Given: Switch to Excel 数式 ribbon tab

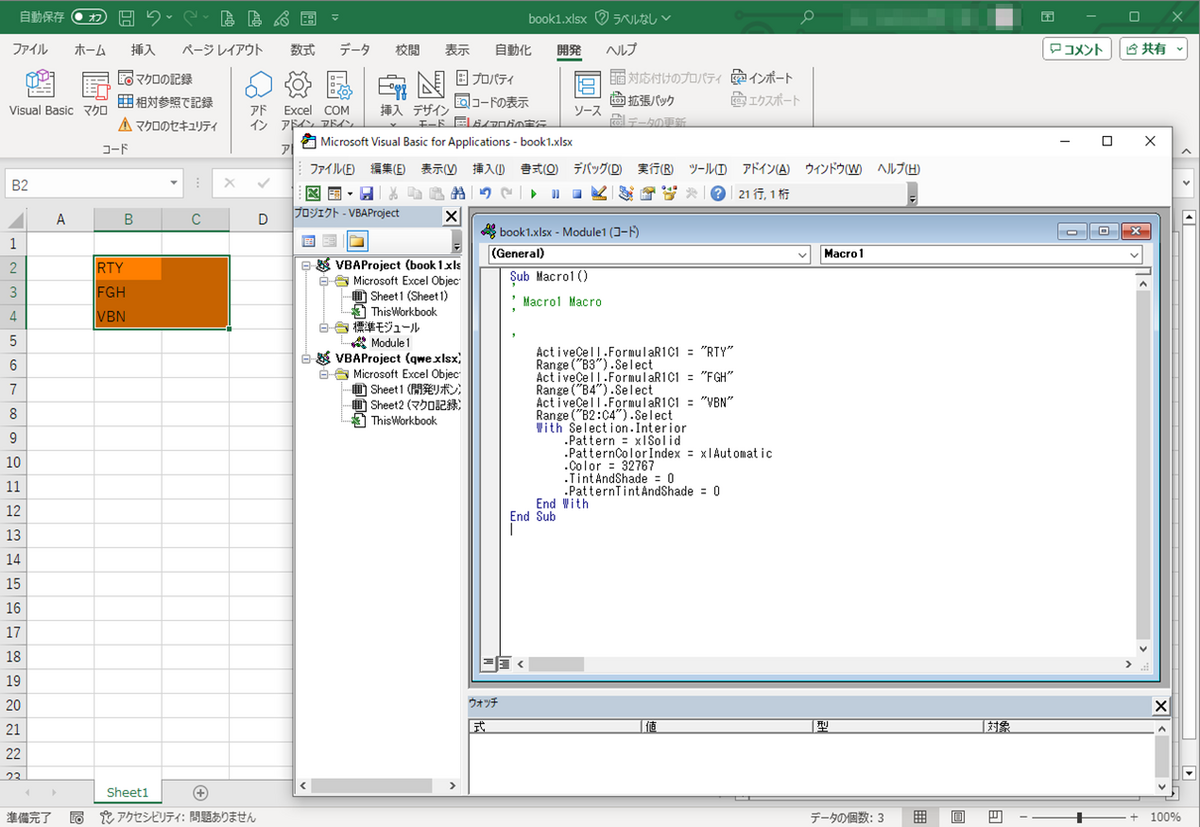Looking at the screenshot, I should pyautogui.click(x=302, y=49).
